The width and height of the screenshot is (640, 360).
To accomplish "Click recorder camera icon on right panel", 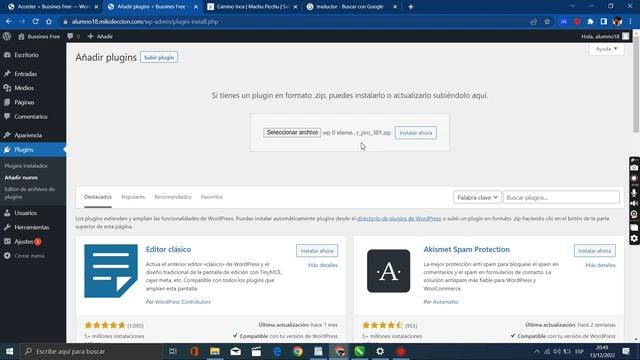I will [x=634, y=168].
